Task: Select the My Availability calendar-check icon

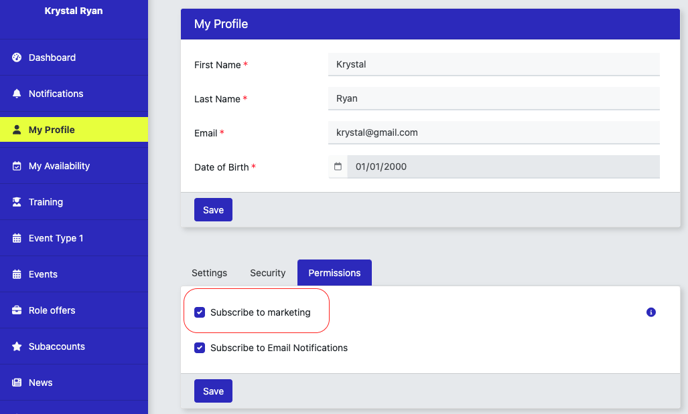Action: [17, 166]
